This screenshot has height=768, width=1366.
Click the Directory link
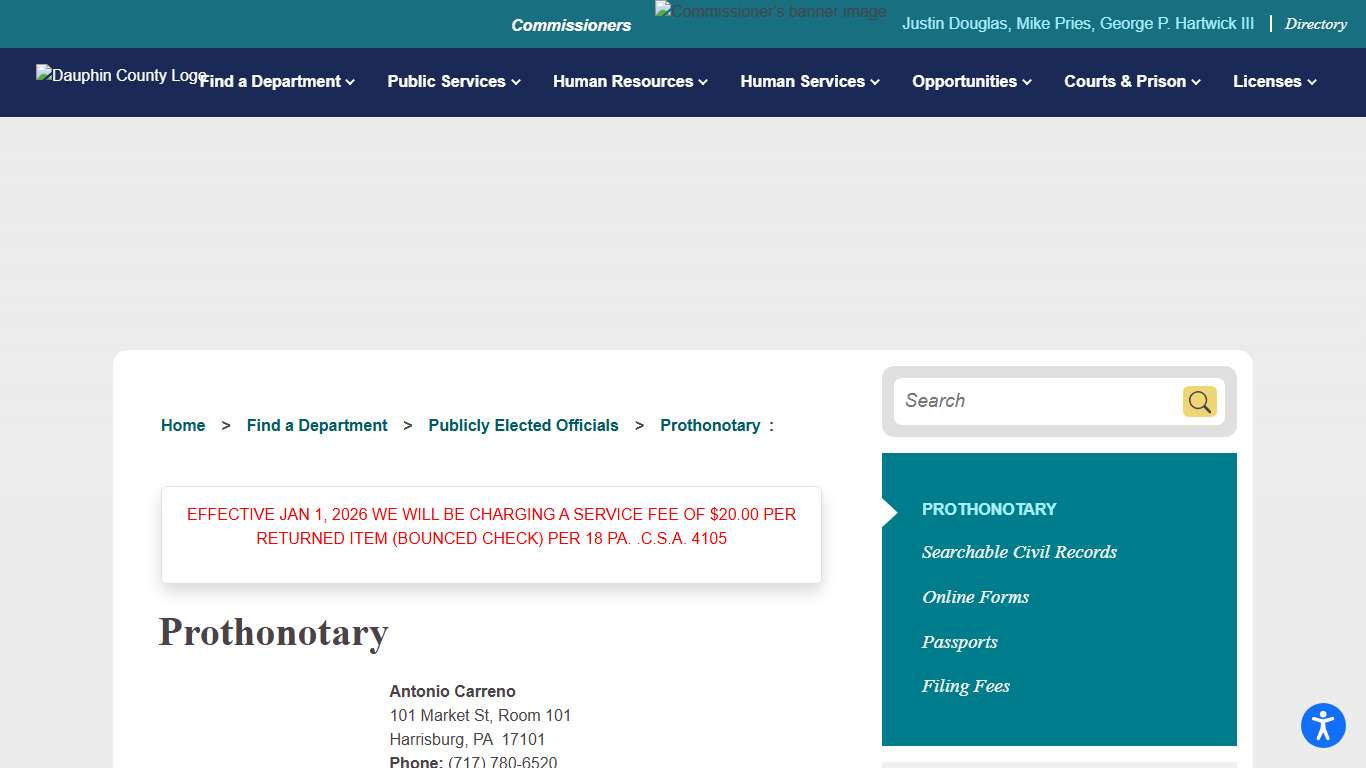(x=1315, y=24)
